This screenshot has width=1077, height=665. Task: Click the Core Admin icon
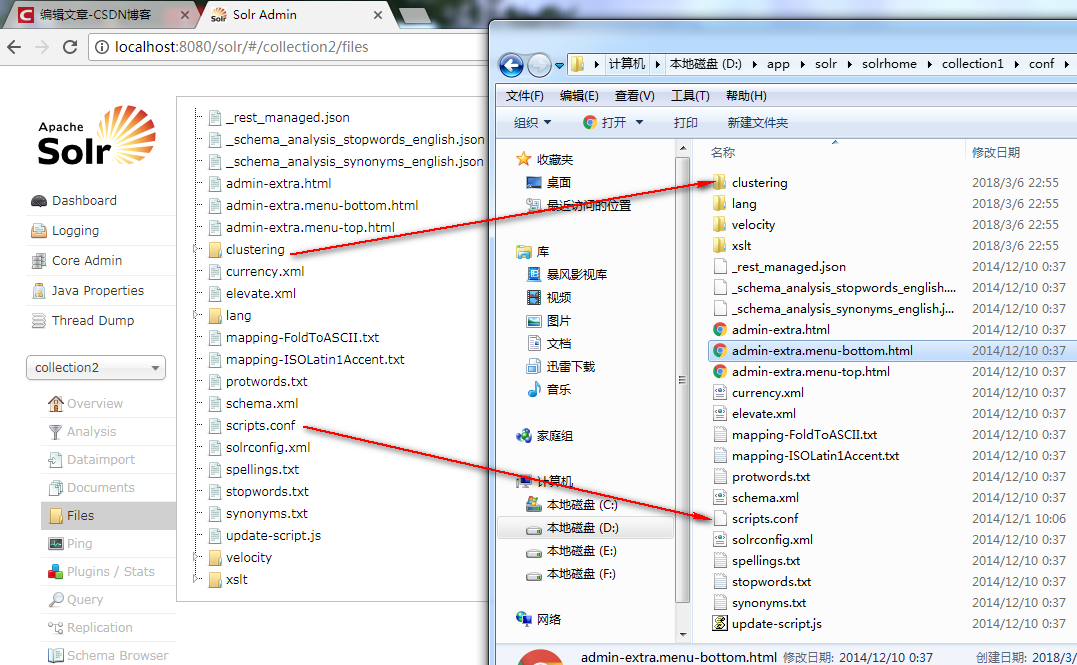pyautogui.click(x=39, y=261)
